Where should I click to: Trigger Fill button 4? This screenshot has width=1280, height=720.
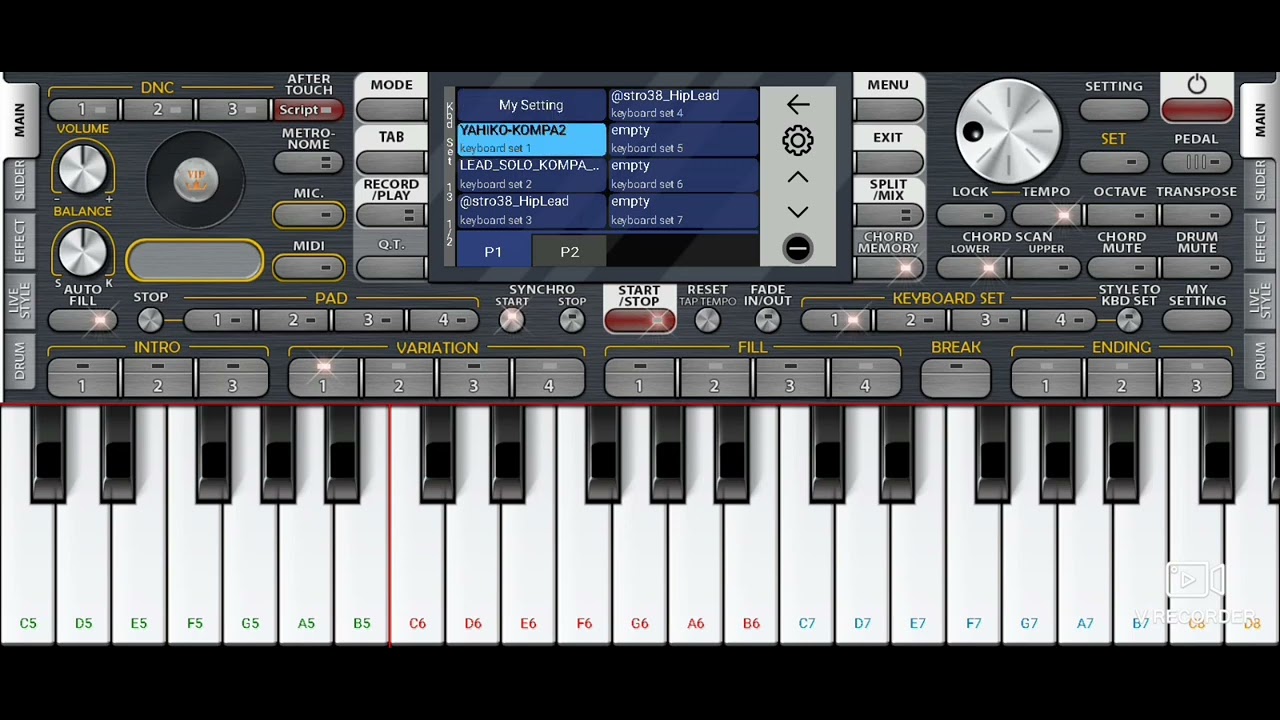pos(865,378)
